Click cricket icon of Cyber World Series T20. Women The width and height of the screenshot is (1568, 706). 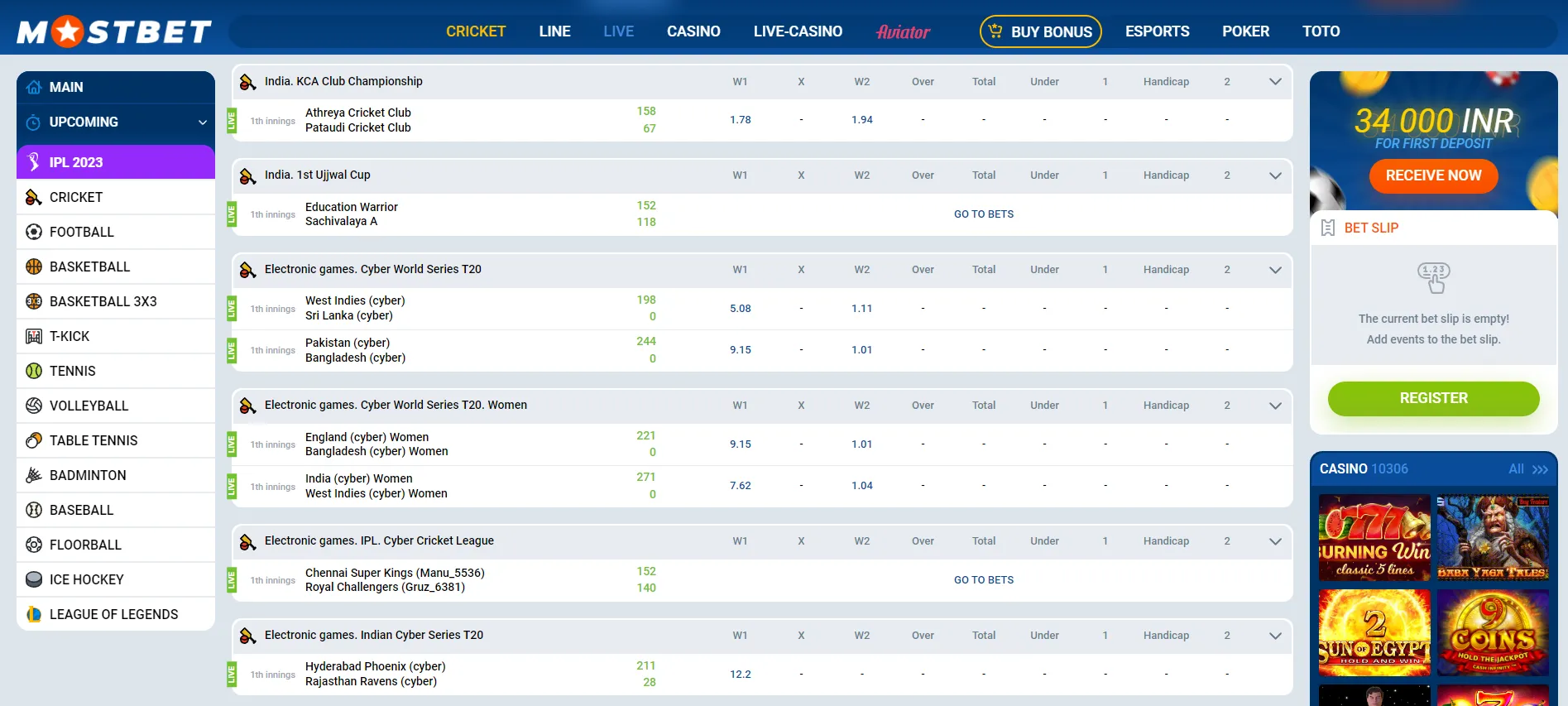[x=247, y=406]
